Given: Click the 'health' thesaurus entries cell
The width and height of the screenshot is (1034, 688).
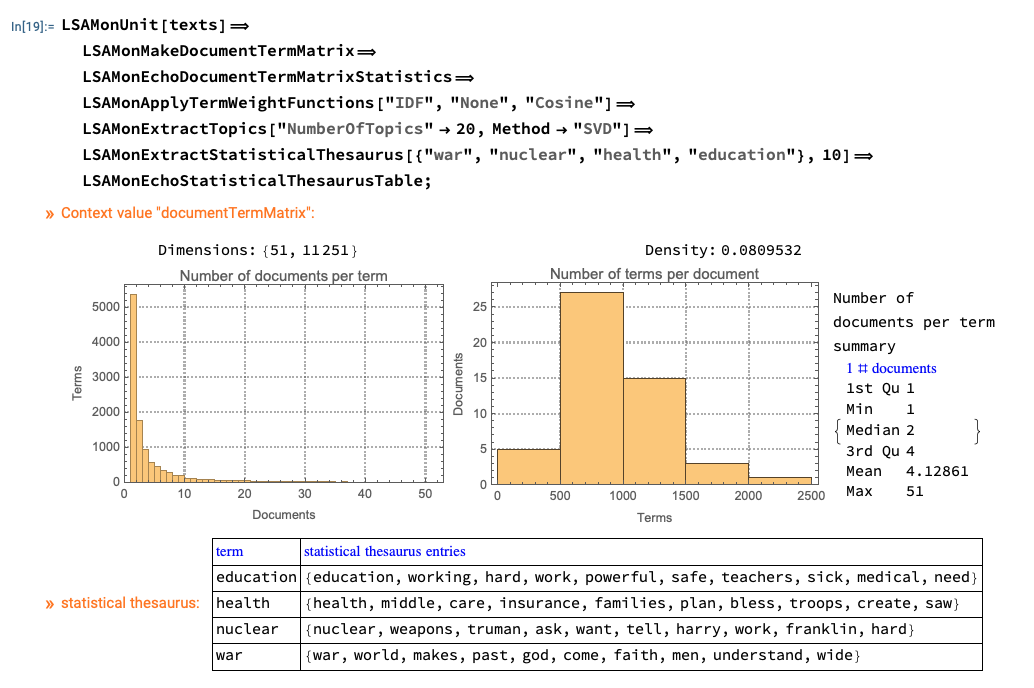Looking at the screenshot, I should pos(632,603).
